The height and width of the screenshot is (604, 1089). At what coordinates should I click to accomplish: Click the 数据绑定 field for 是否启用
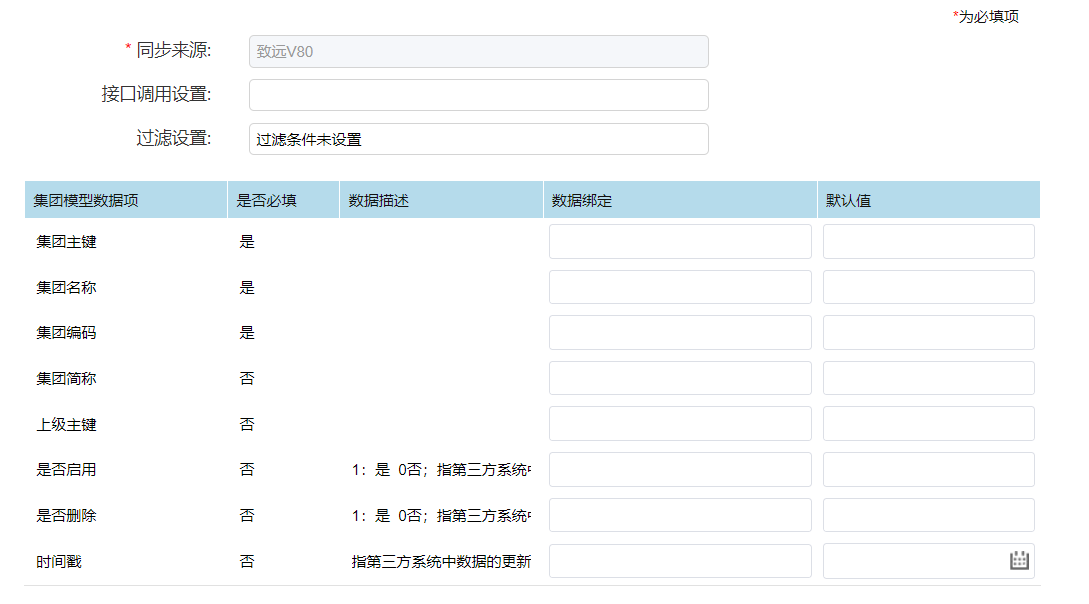[680, 470]
